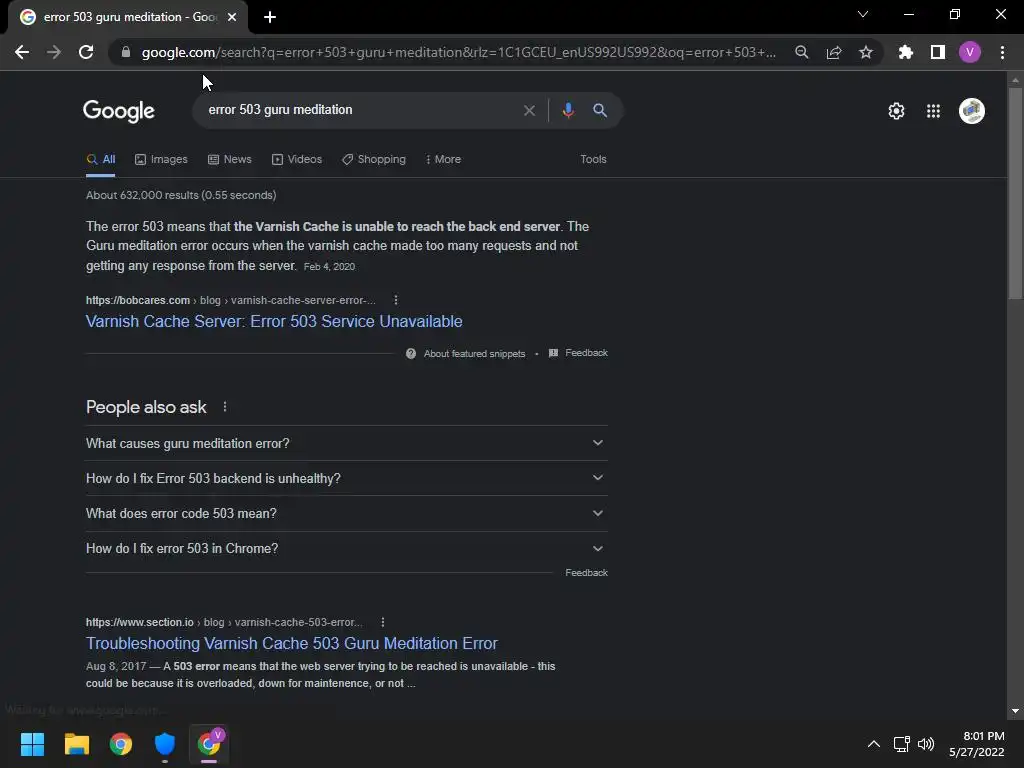
Task: Start voice search with microphone
Action: point(568,110)
